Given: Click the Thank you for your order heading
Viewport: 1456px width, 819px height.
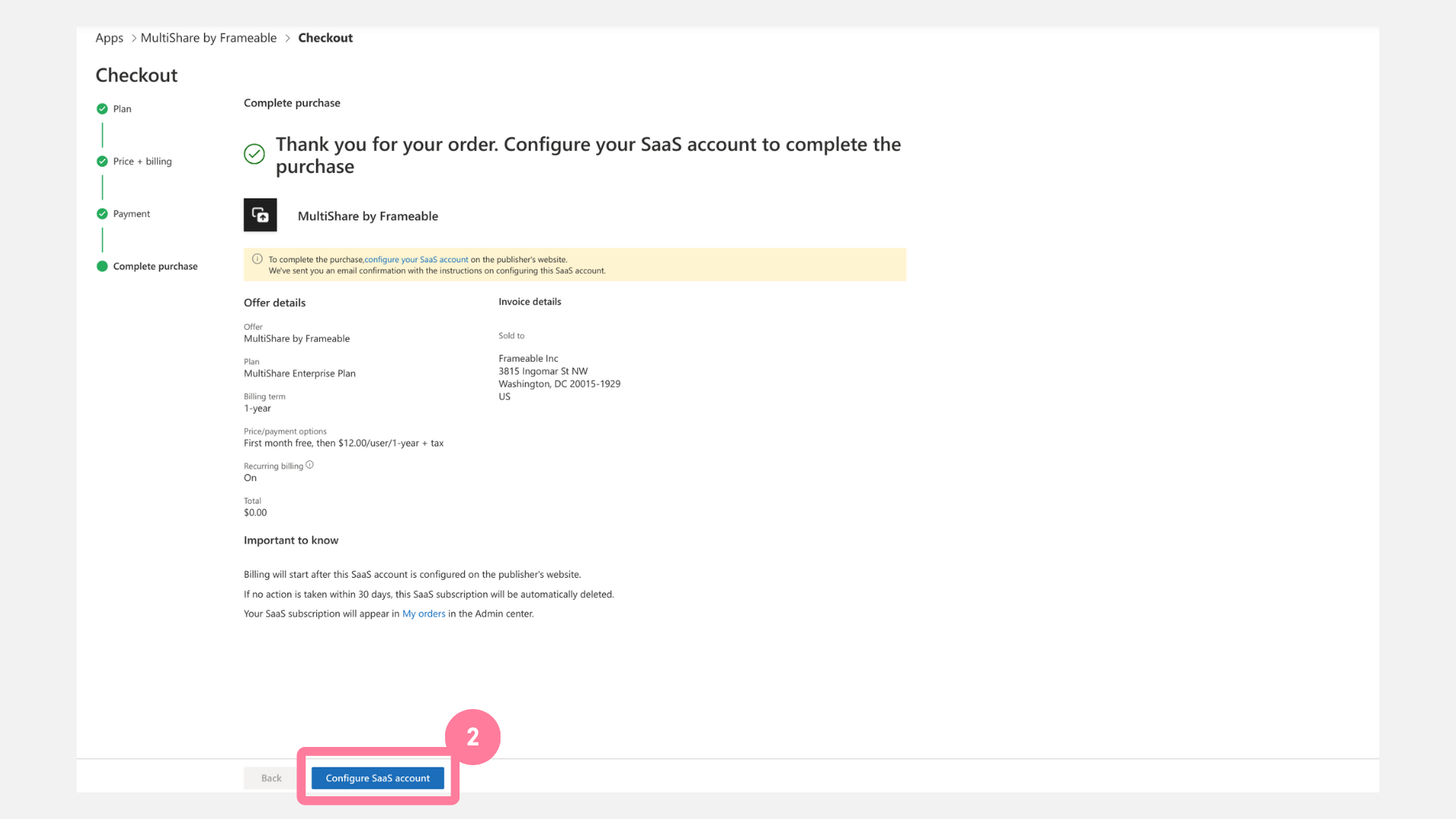Looking at the screenshot, I should [x=588, y=155].
